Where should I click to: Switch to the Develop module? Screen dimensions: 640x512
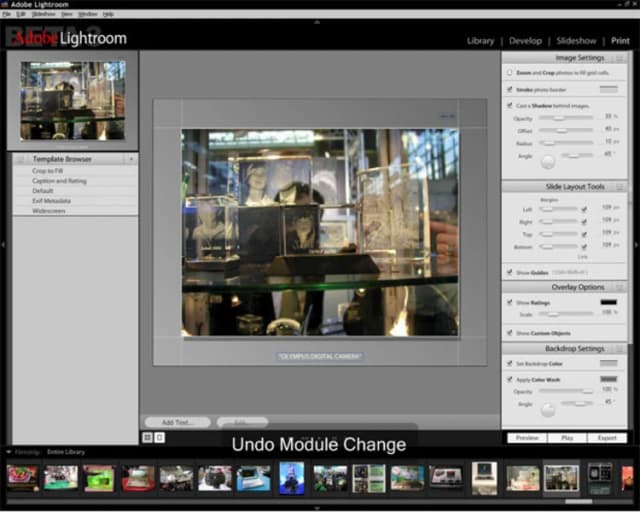pyautogui.click(x=525, y=41)
